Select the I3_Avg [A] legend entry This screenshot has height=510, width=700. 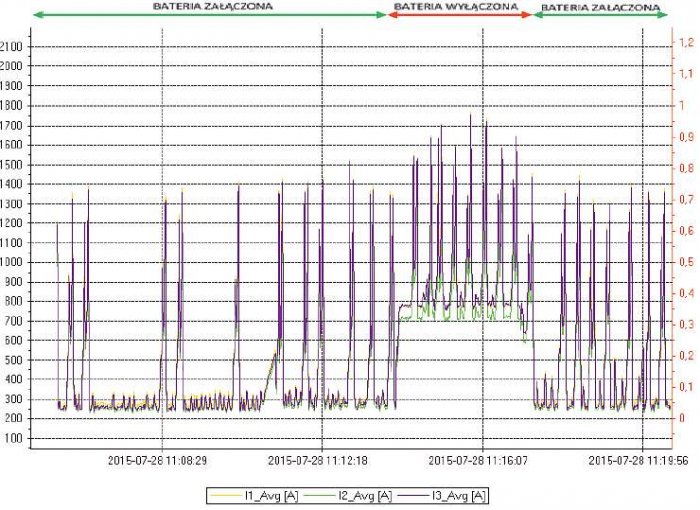tap(442, 495)
